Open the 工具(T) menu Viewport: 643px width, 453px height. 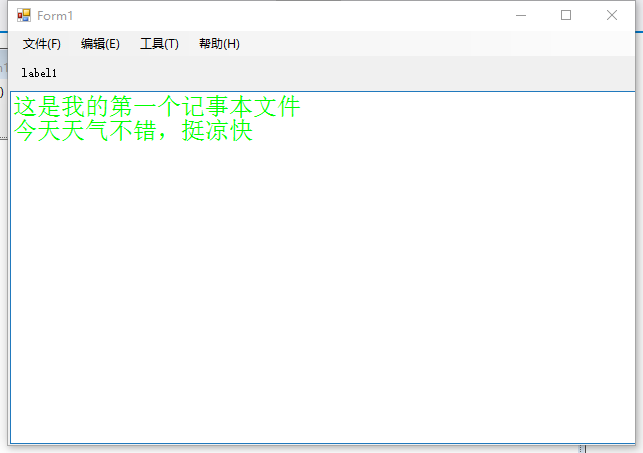coord(159,44)
